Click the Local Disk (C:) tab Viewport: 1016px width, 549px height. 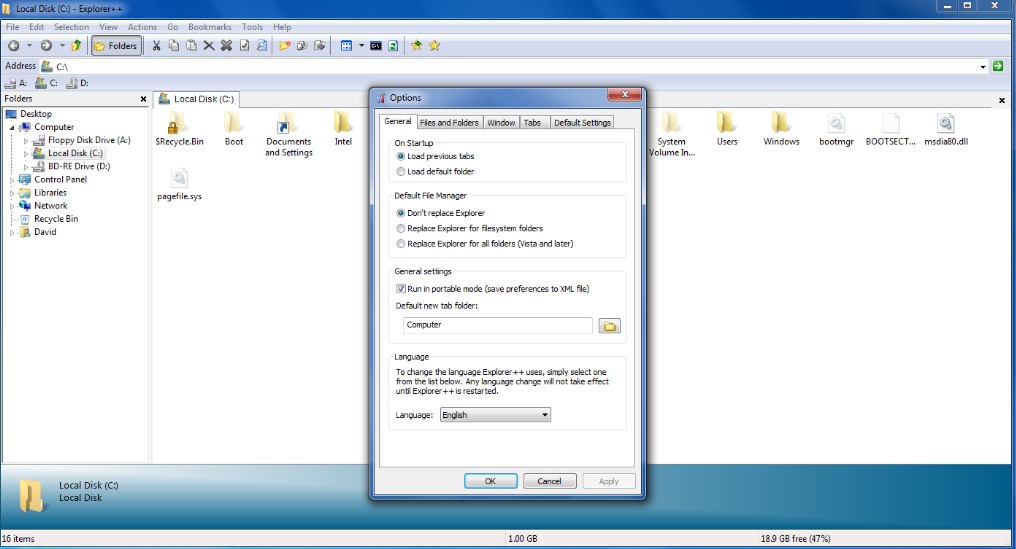pos(197,99)
